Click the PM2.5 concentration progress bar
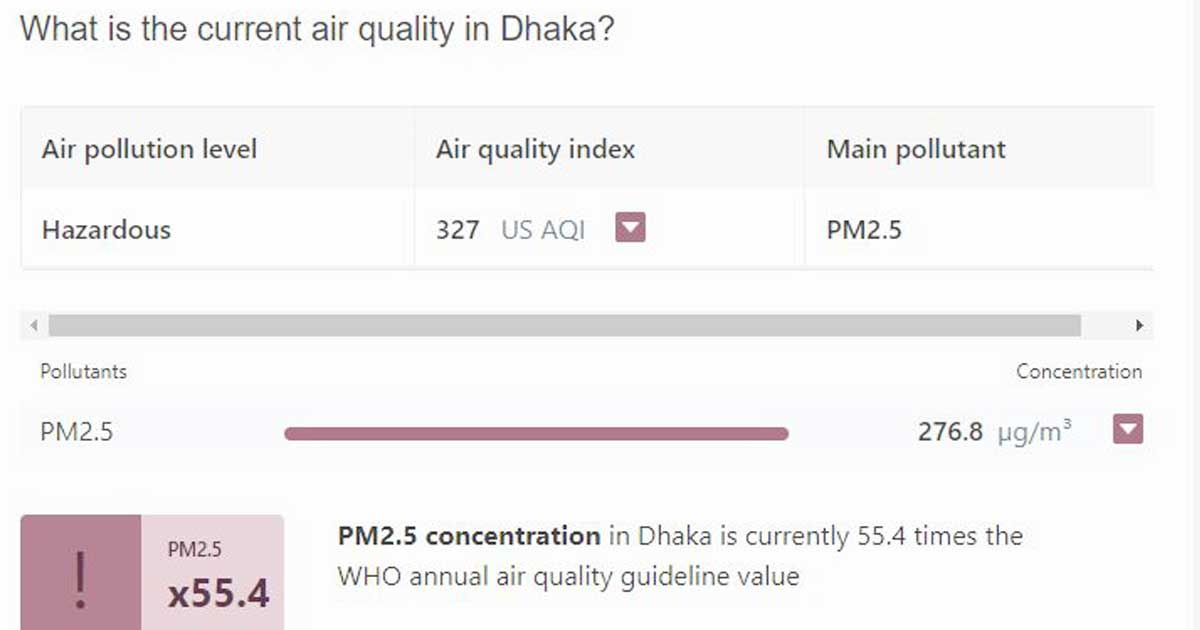 tap(537, 433)
